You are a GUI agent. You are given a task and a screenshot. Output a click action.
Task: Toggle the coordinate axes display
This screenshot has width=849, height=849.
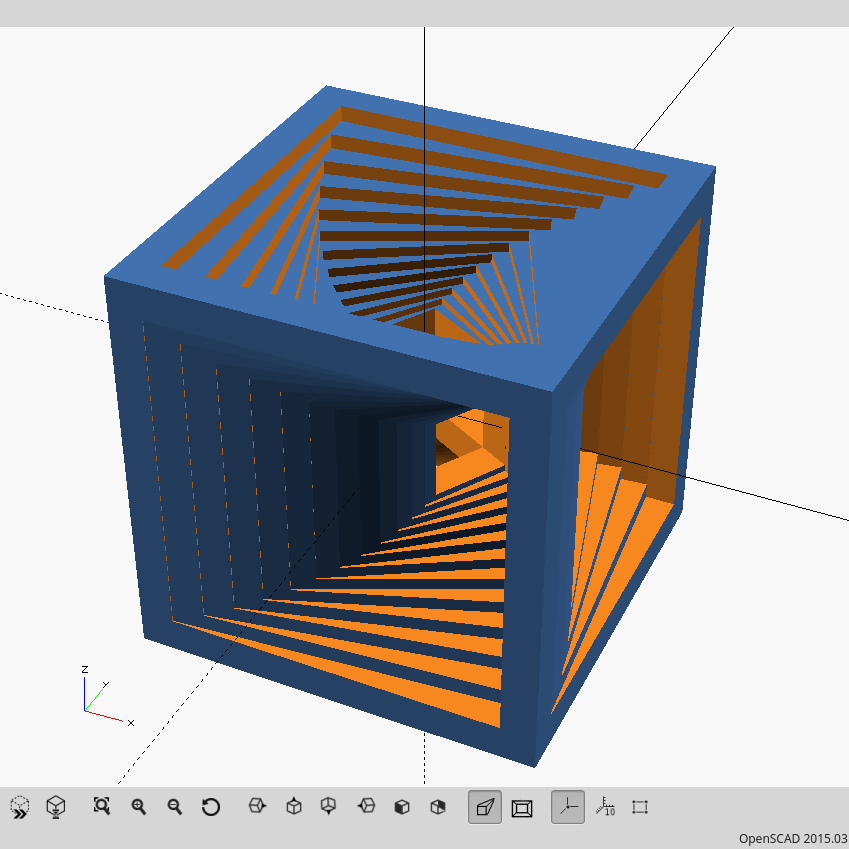567,807
